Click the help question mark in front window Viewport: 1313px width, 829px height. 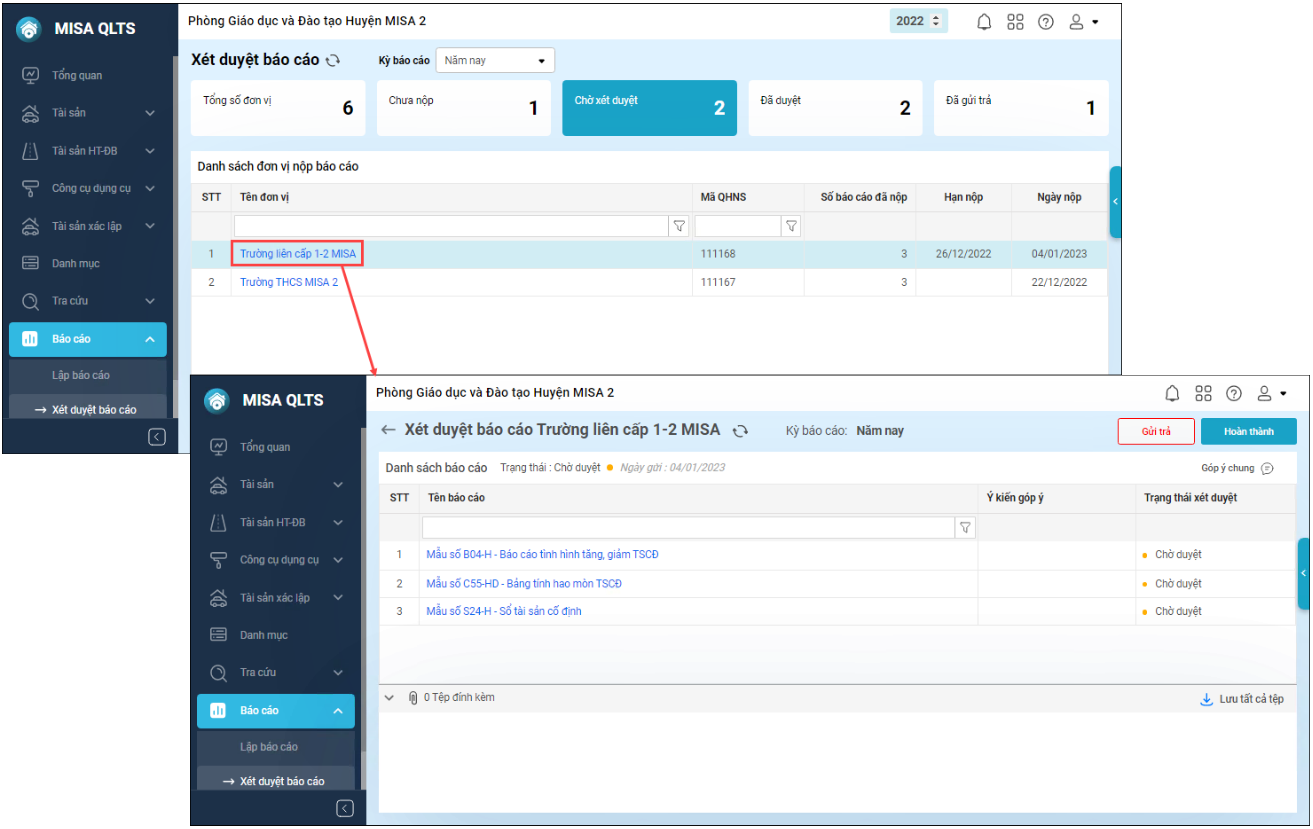coord(1234,393)
